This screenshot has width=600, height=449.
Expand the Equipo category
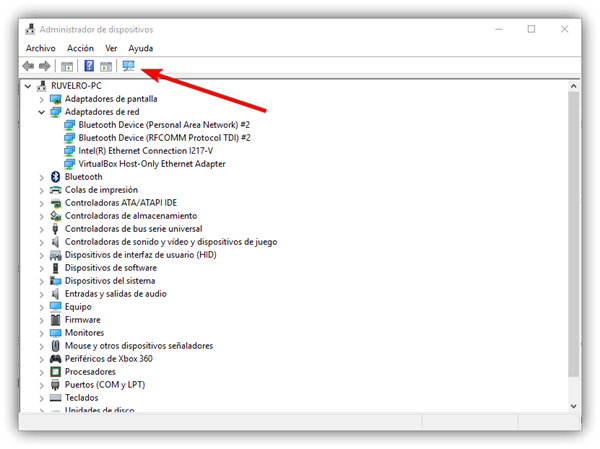point(41,308)
